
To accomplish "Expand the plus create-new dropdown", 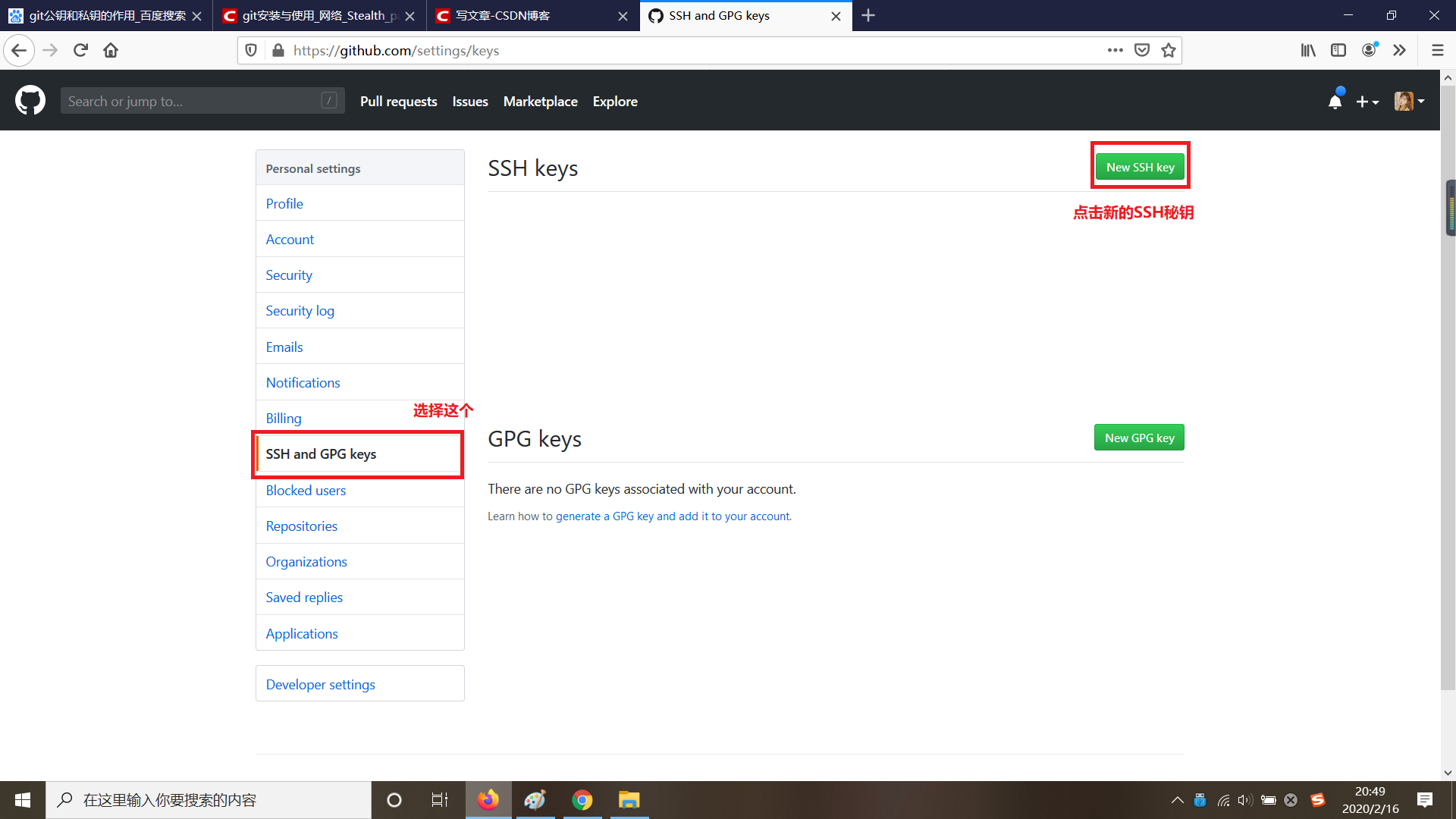I will 1367,102.
